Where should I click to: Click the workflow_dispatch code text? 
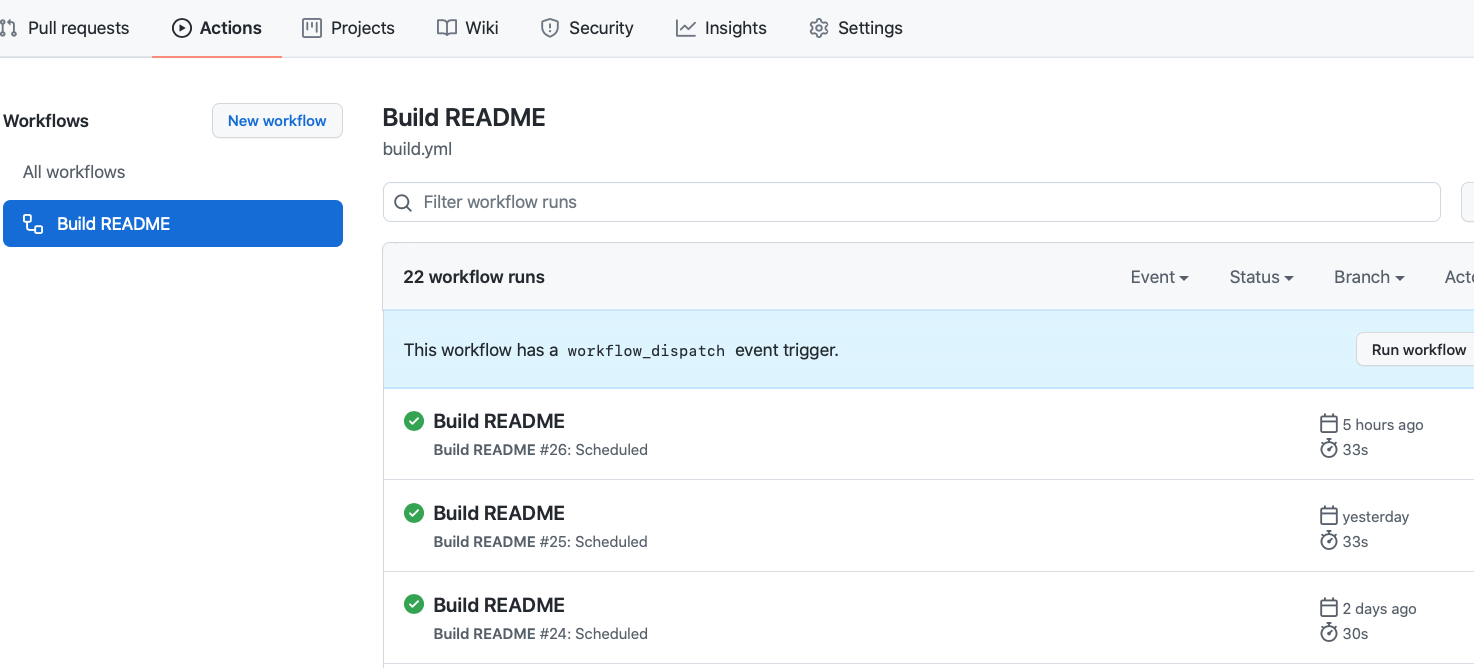click(646, 351)
